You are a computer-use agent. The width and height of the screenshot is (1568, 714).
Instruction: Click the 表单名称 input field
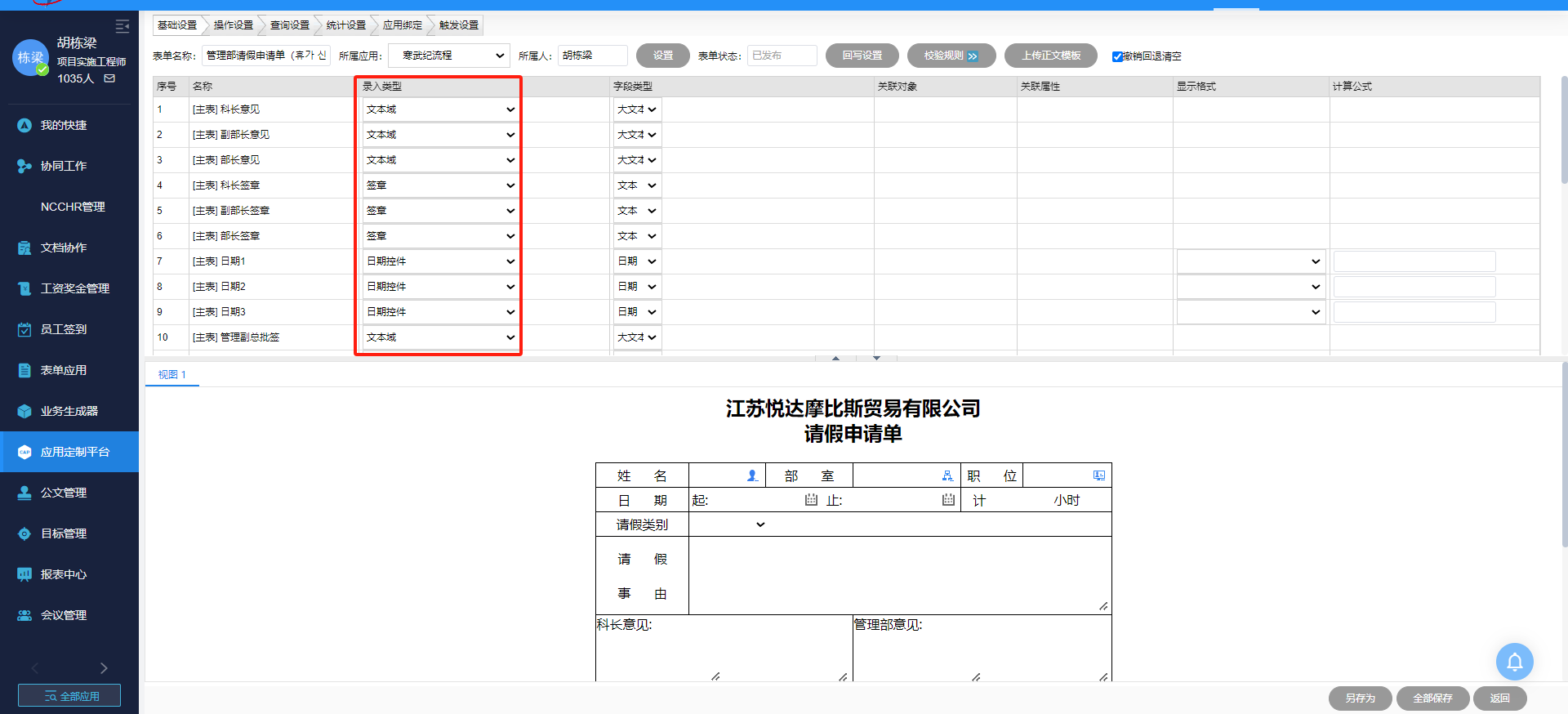coord(265,56)
